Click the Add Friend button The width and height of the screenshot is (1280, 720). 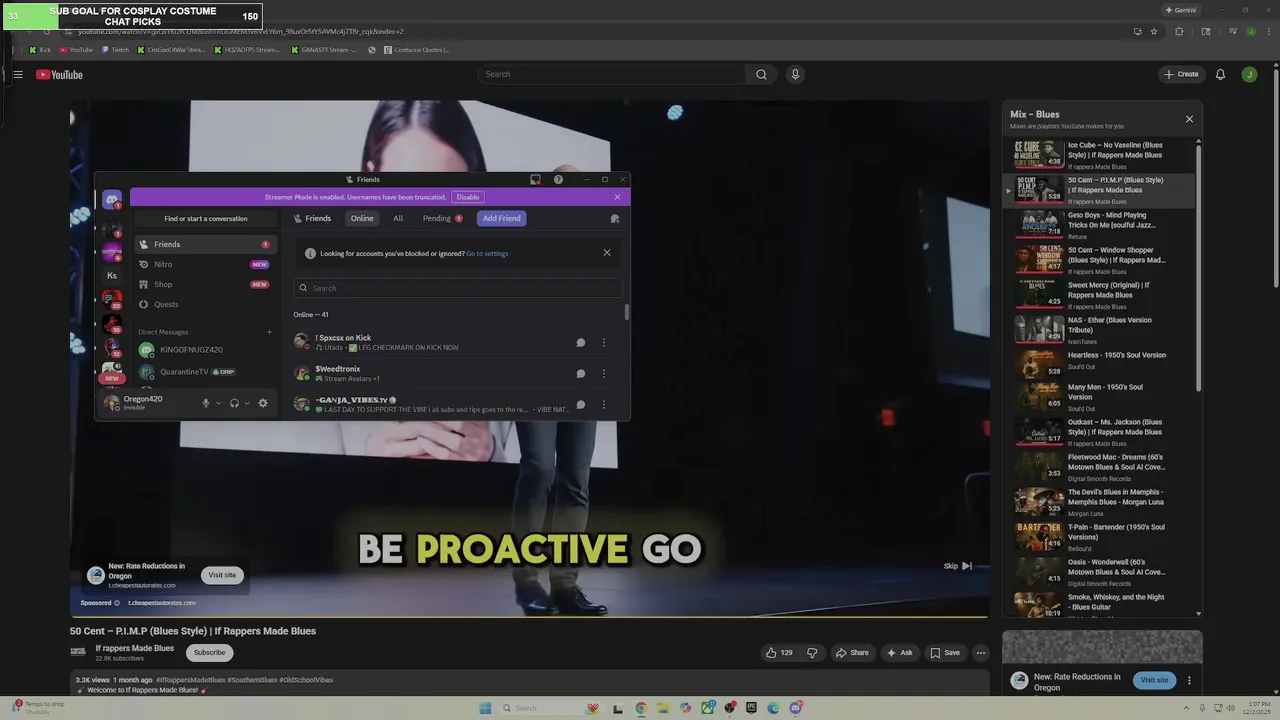point(501,218)
